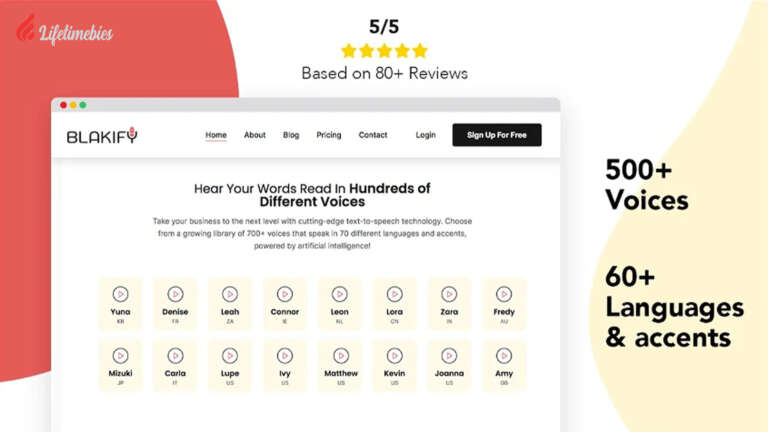Screen dimensions: 768x432
Task: Play Leon's voice preview
Action: pos(340,294)
